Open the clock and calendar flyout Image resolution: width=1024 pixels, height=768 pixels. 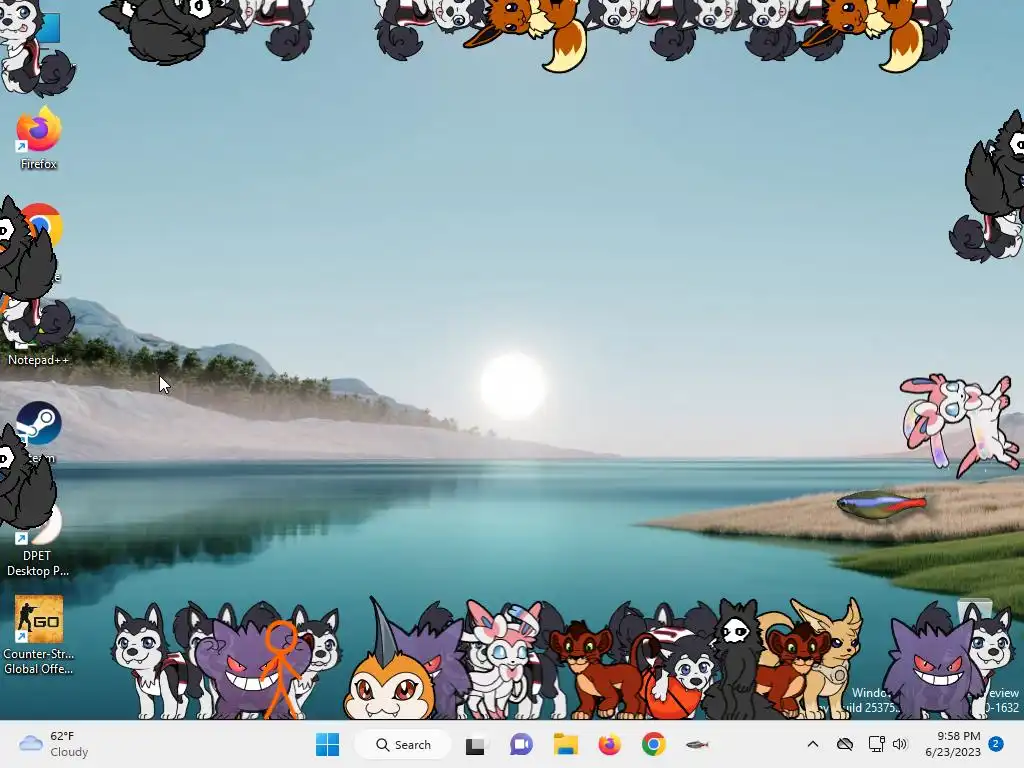coord(953,744)
